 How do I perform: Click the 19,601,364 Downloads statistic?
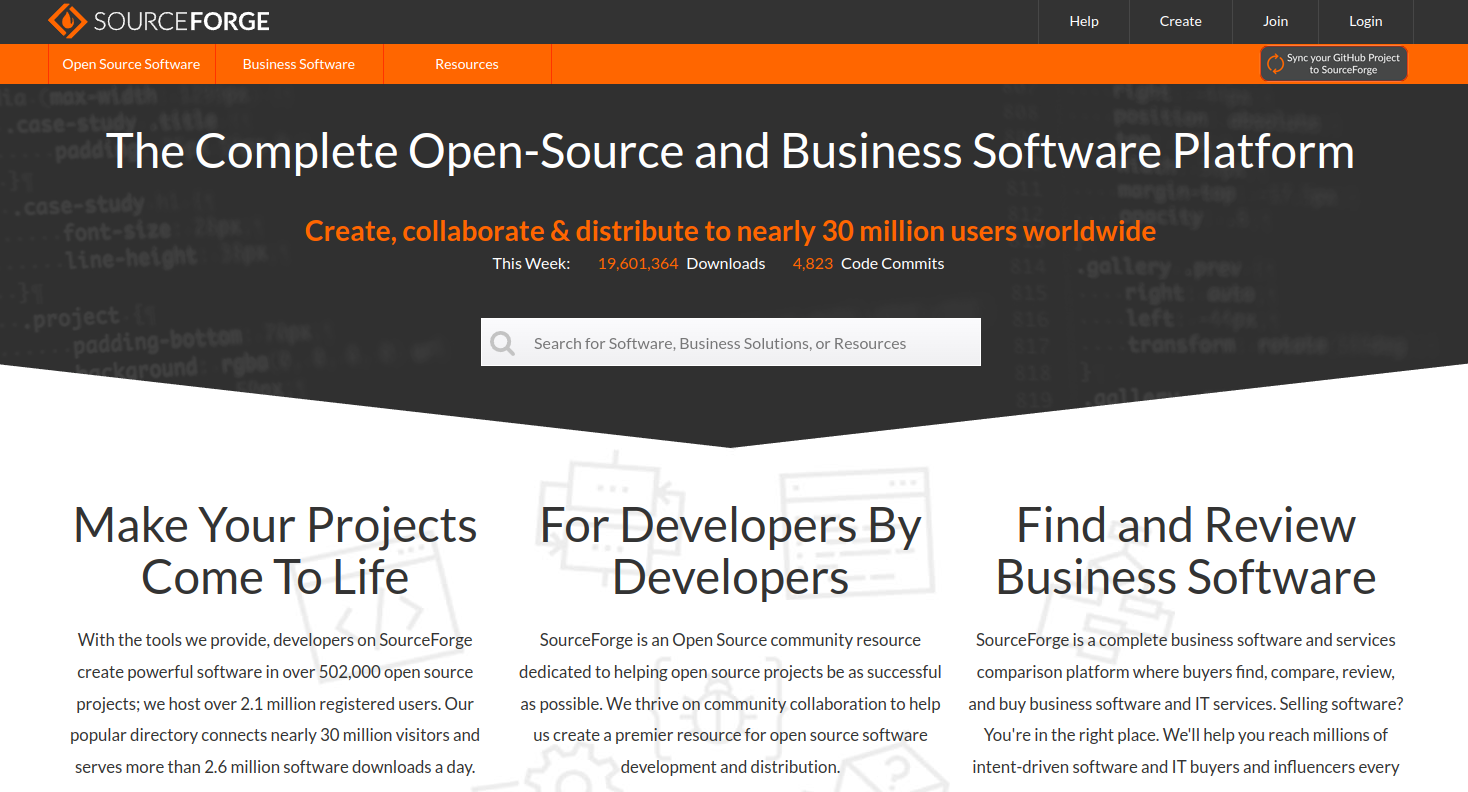[680, 264]
